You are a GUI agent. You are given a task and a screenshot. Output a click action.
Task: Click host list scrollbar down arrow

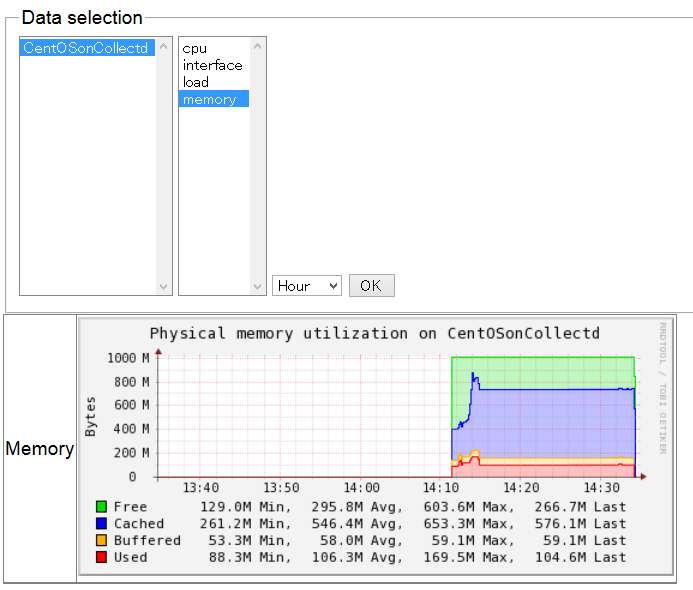coord(164,286)
